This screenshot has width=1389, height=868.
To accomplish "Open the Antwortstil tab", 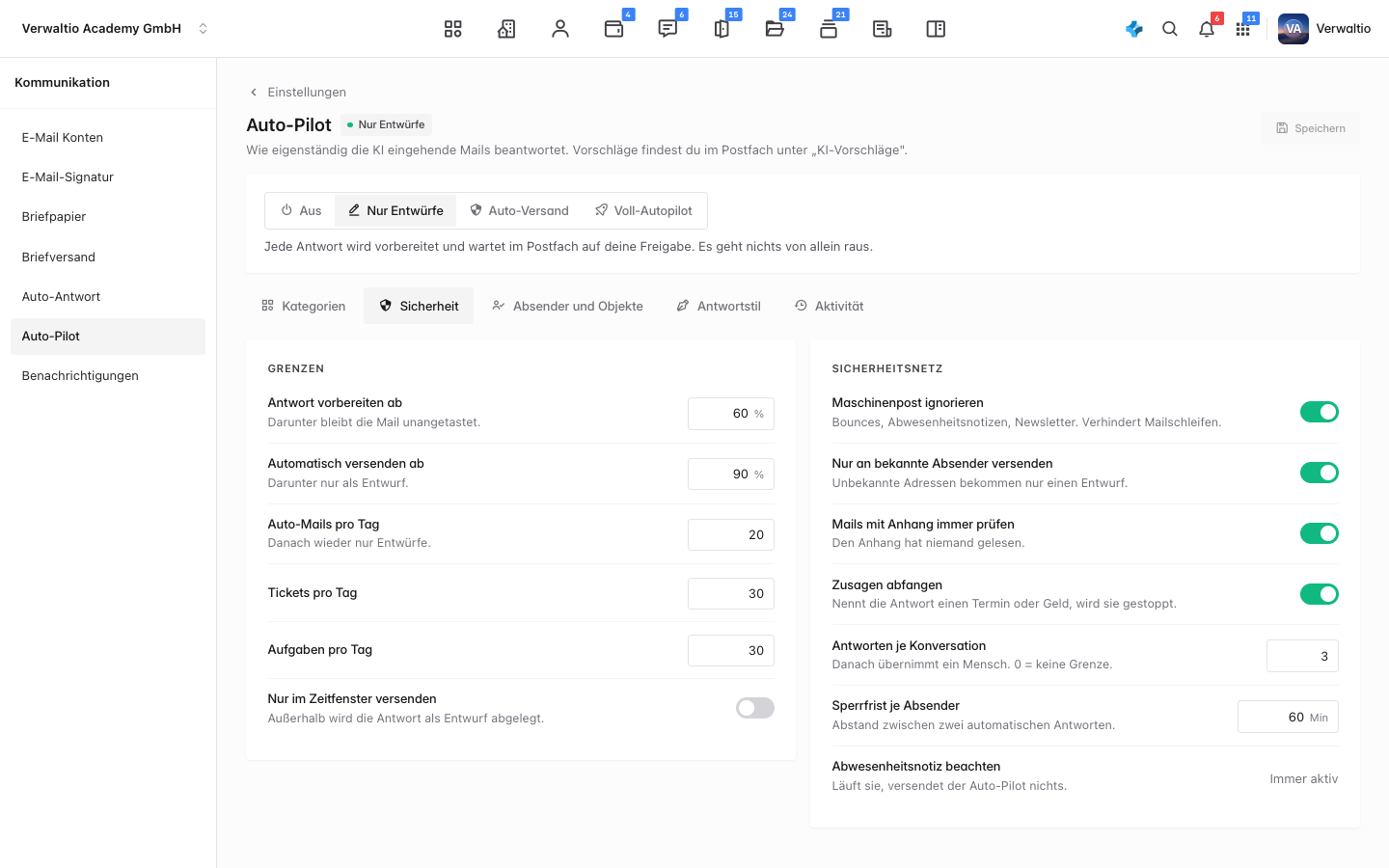I will point(719,306).
